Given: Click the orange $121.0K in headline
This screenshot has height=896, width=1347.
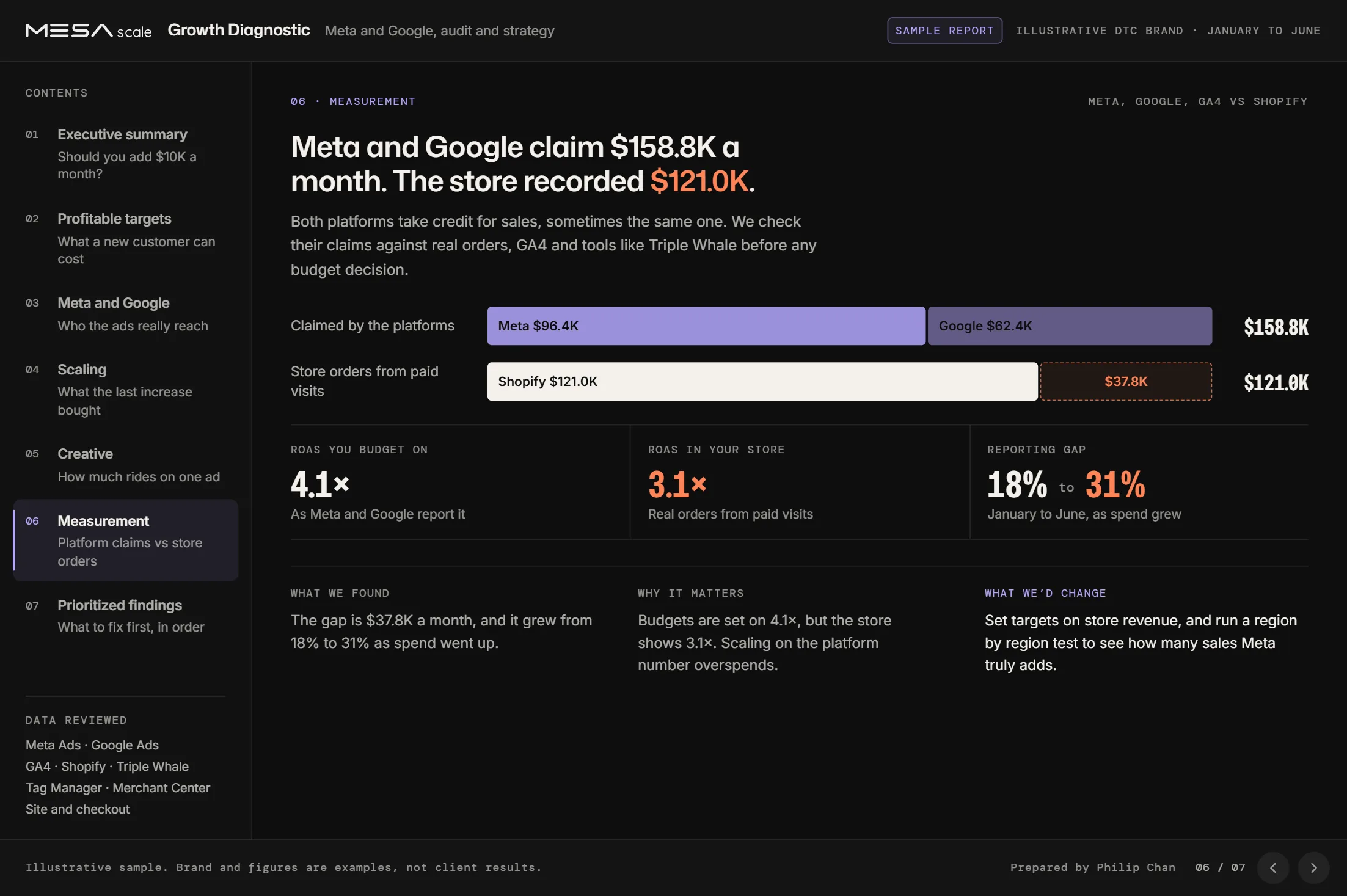Looking at the screenshot, I should point(699,181).
